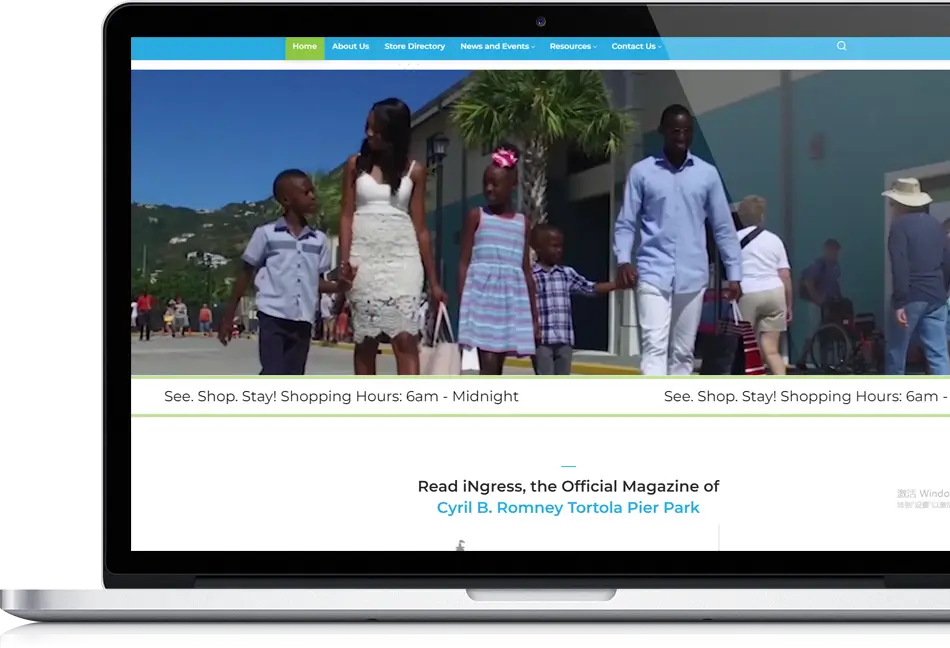Click the left Shopping Hours ticker text
Viewport: 950px width, 648px height.
341,396
